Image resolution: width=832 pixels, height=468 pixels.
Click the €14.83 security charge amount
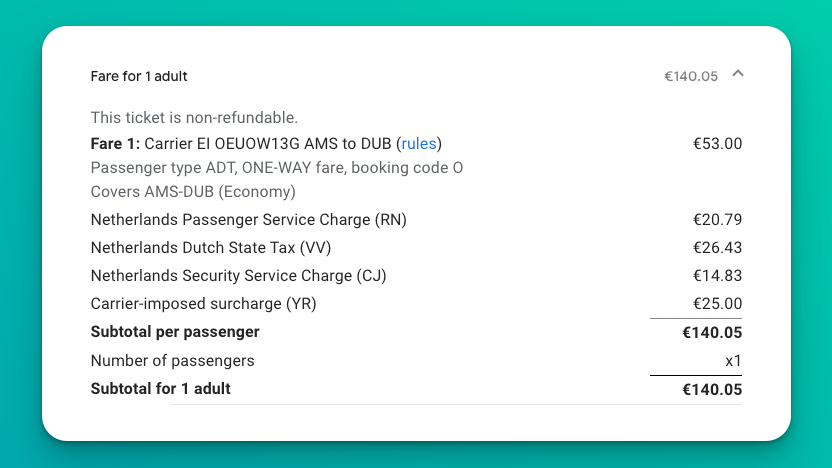(717, 275)
